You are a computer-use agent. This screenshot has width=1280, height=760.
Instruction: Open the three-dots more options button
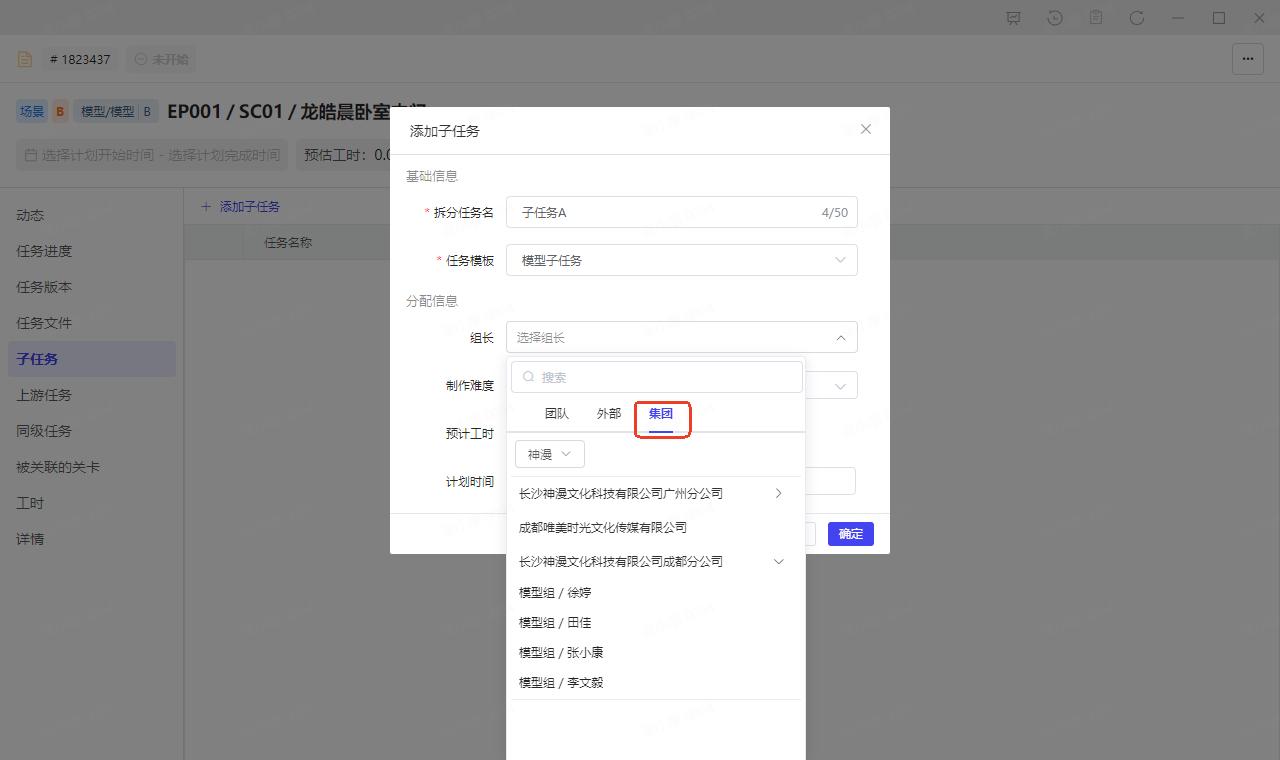(1248, 59)
